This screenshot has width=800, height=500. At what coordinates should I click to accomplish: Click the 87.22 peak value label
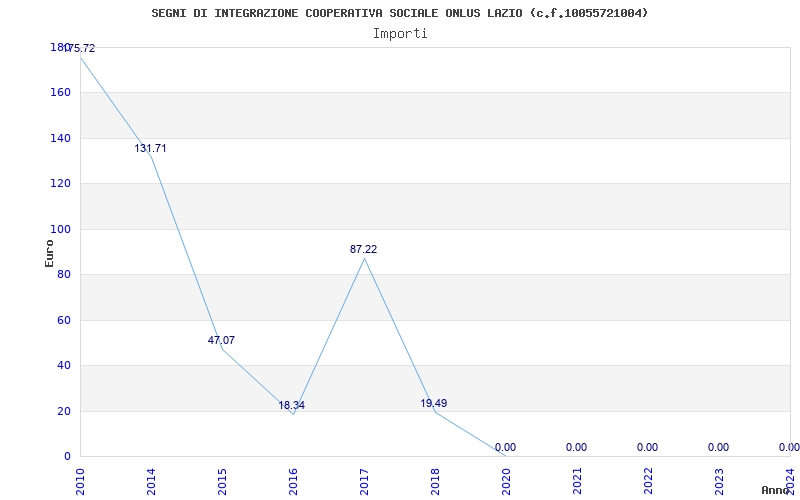click(x=363, y=249)
